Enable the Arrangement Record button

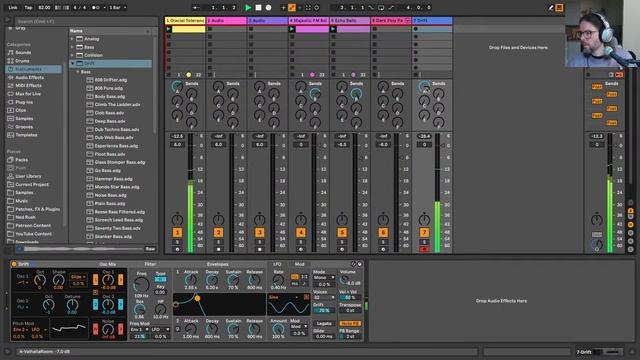[x=269, y=7]
